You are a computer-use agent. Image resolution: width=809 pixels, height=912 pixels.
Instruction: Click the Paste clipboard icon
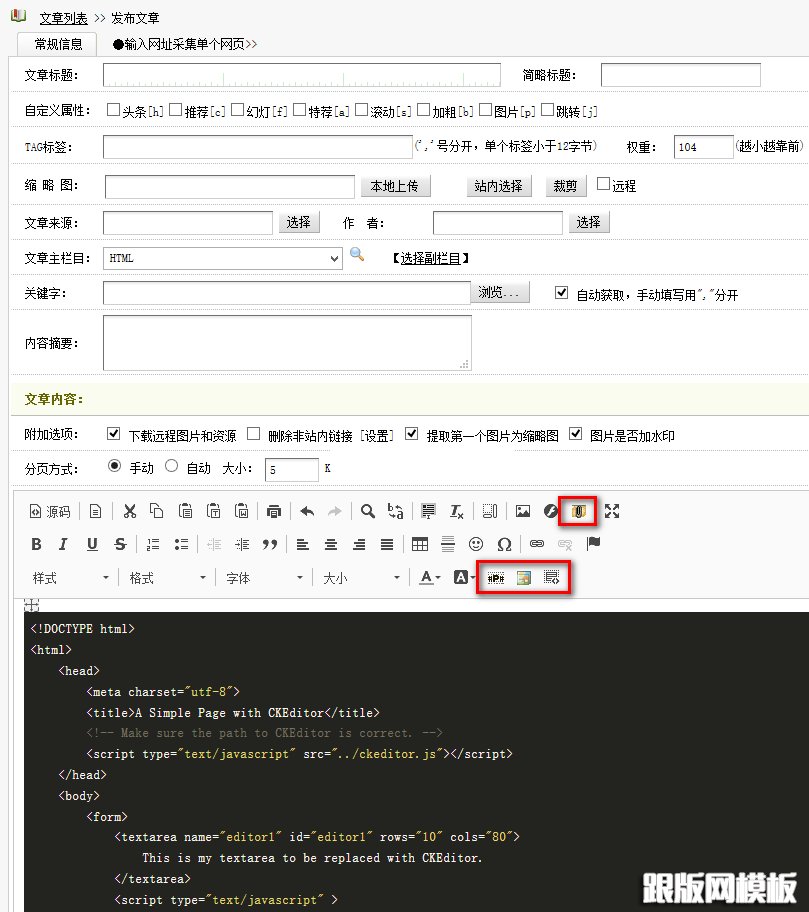click(185, 511)
